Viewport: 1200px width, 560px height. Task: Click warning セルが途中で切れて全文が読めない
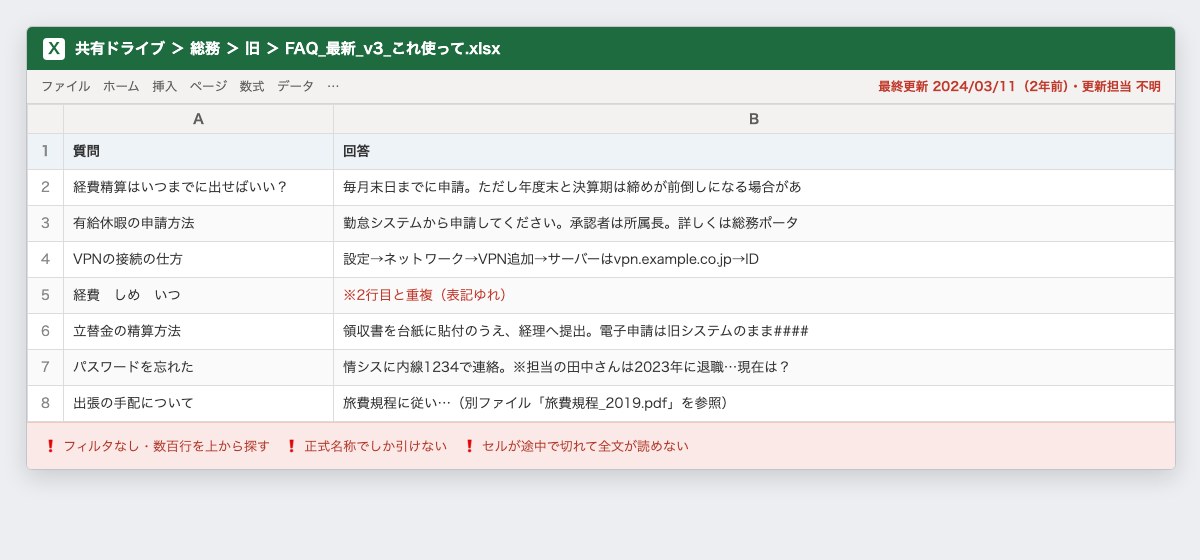pyautogui.click(x=575, y=446)
